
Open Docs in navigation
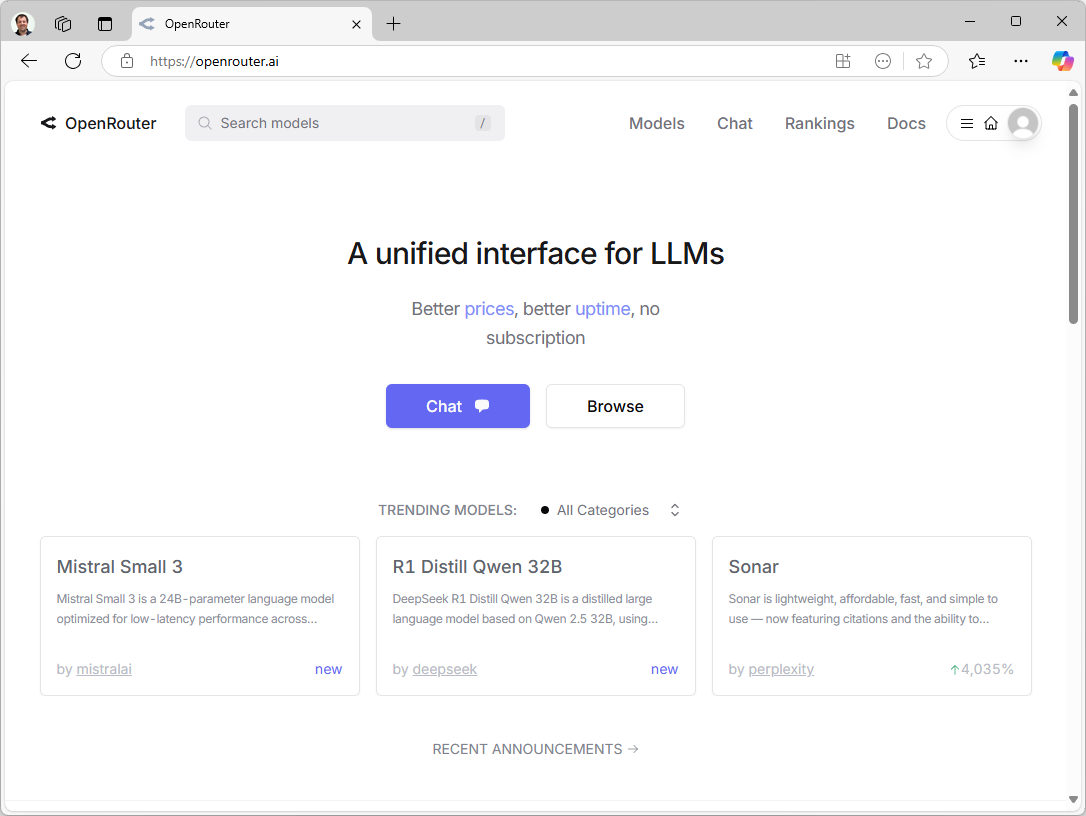click(x=906, y=123)
